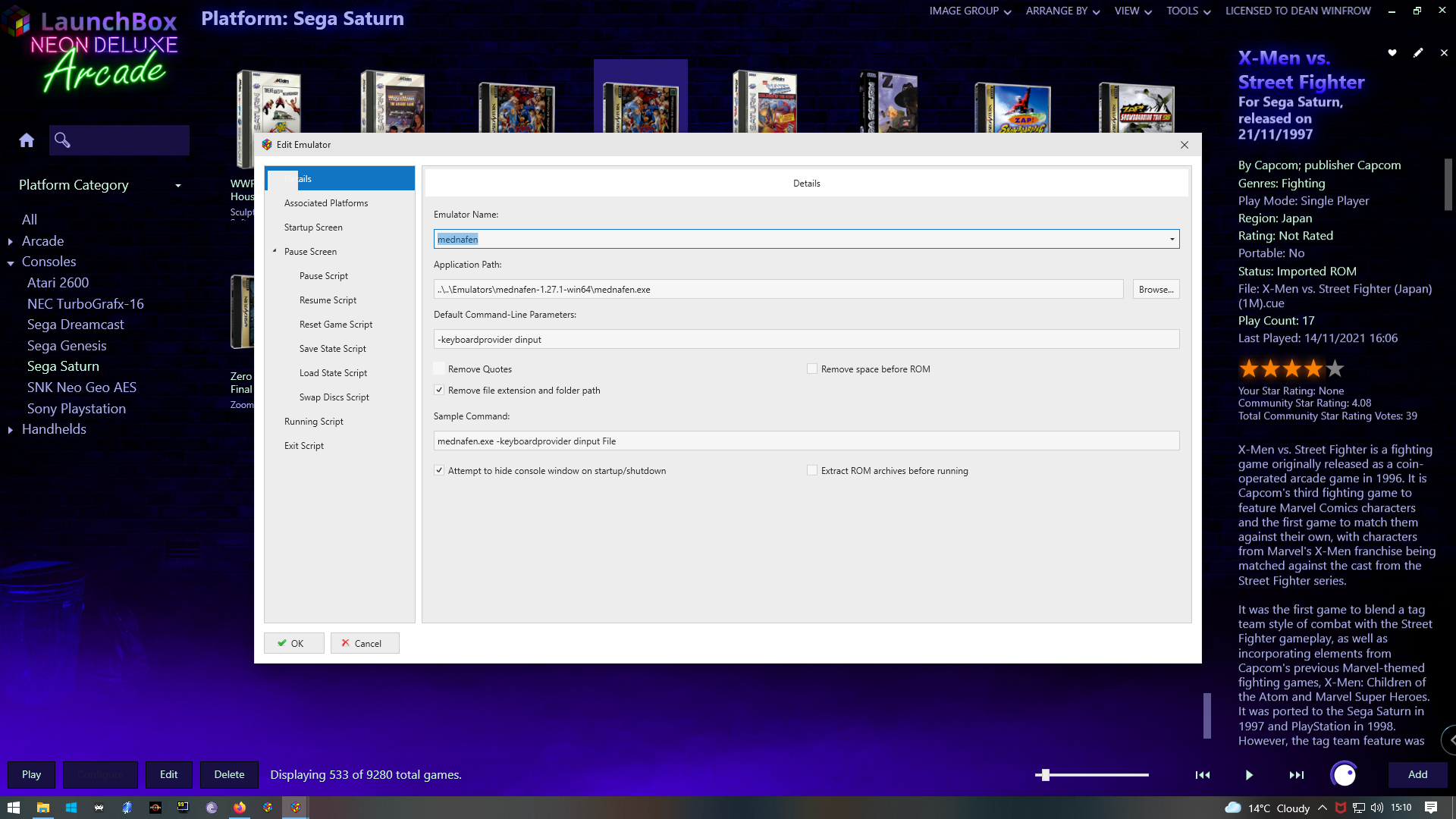1456x819 pixels.
Task: Skip to next music track
Action: pos(1297,775)
